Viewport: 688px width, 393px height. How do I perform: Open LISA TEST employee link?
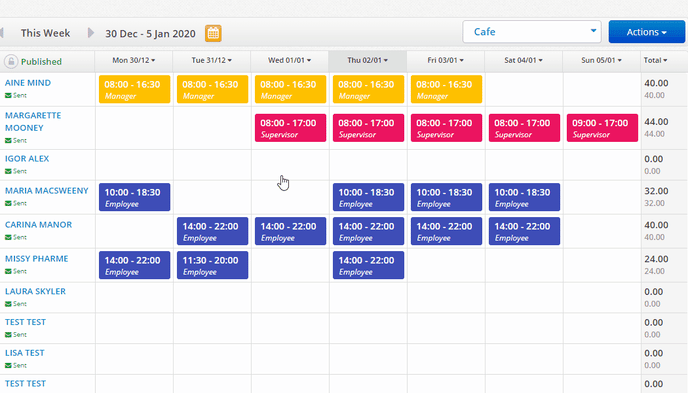(25, 353)
